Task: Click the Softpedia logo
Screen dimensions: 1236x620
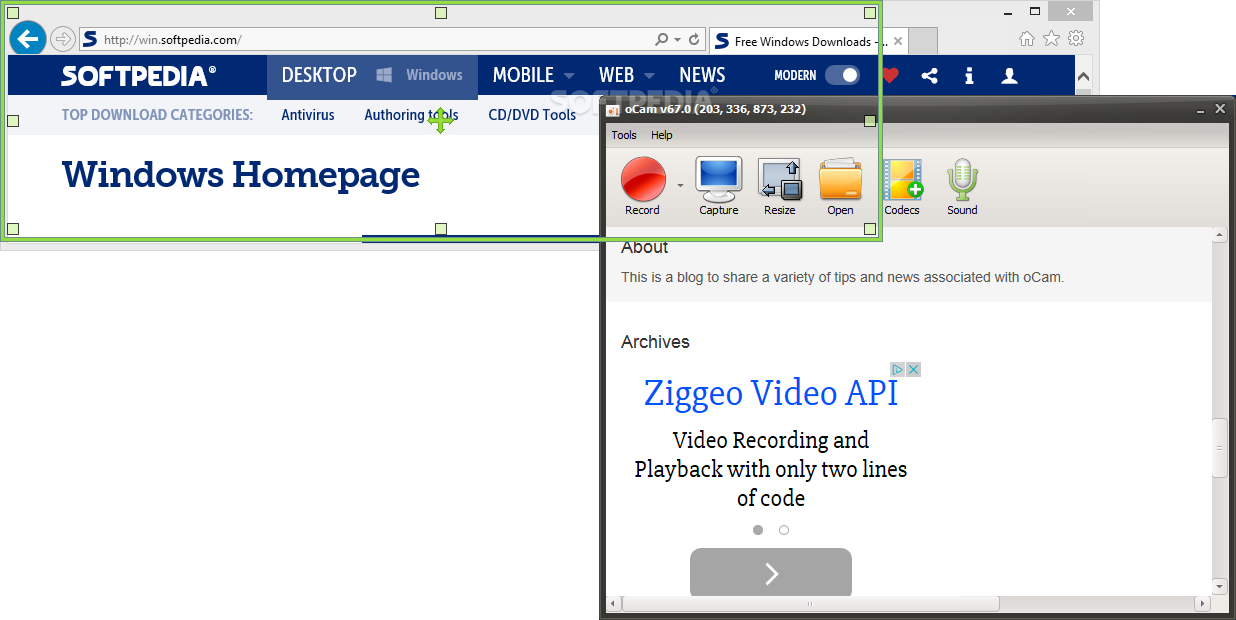Action: [x=138, y=76]
